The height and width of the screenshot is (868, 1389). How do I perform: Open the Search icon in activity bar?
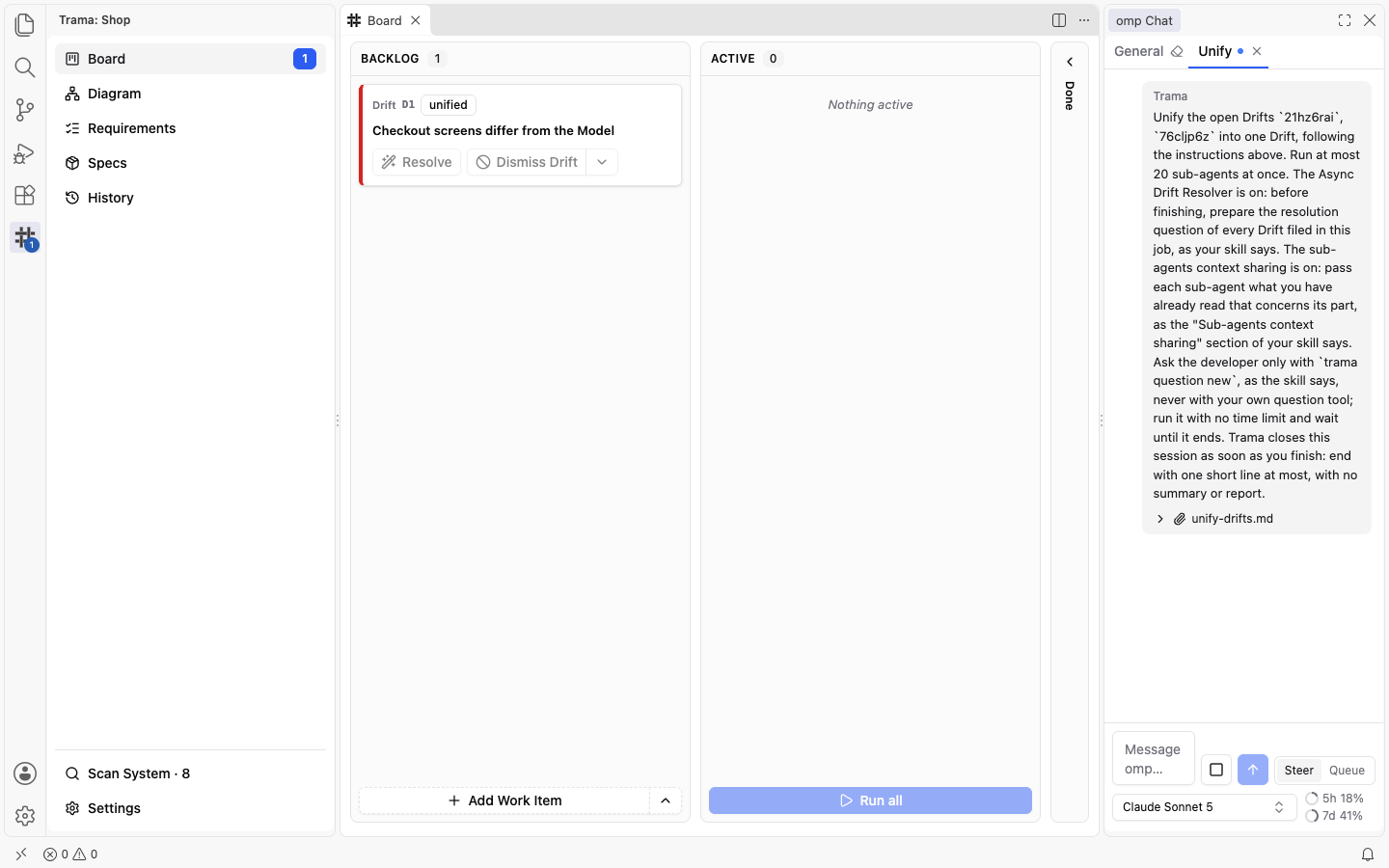click(25, 68)
